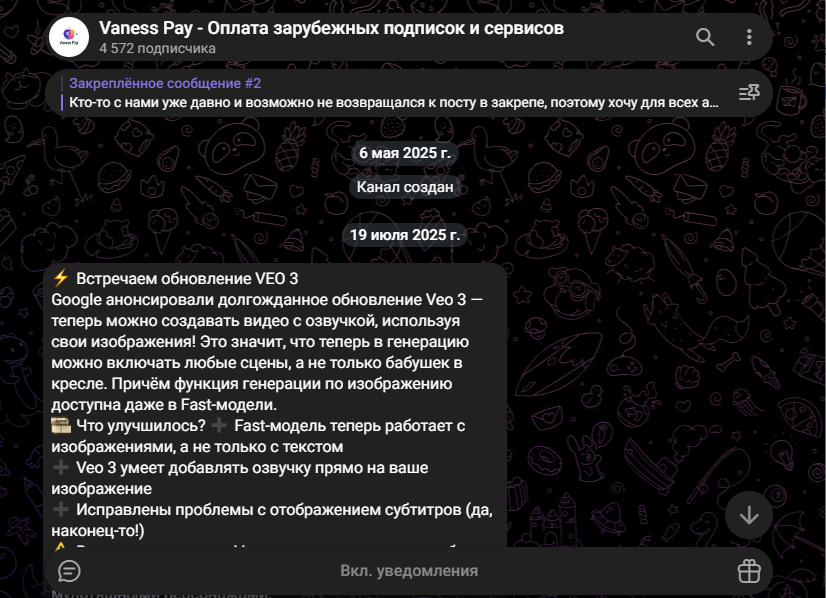Click the 'Канал создан' service message
Screen dimensions: 826x598
pos(405,187)
